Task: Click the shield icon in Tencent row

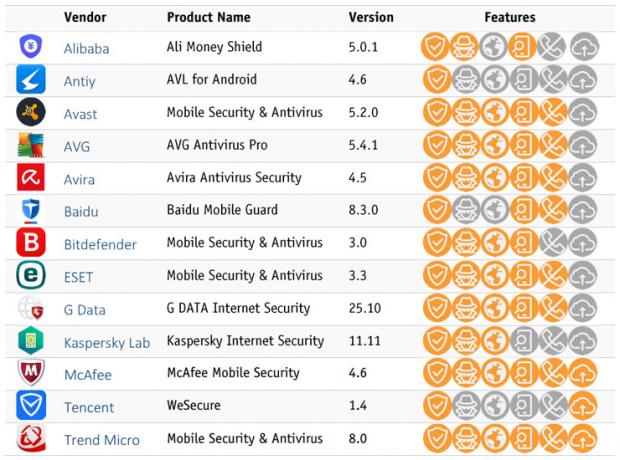Action: tap(436, 406)
